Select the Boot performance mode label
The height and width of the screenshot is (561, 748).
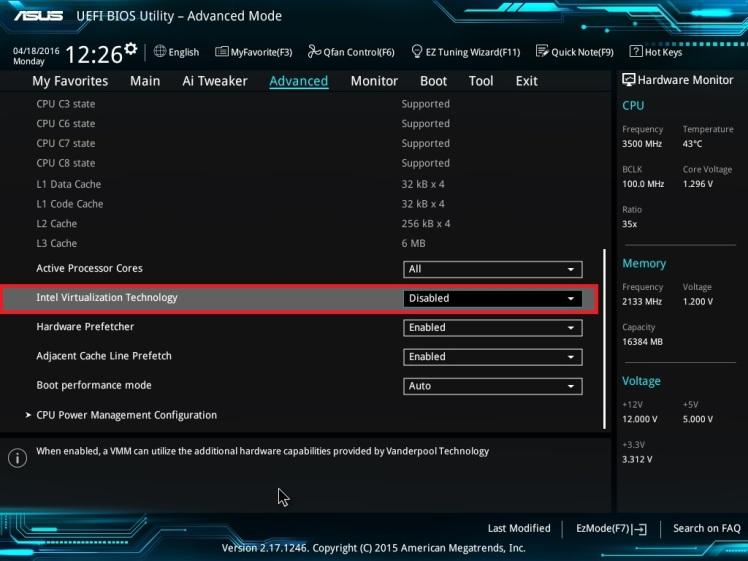(x=94, y=385)
